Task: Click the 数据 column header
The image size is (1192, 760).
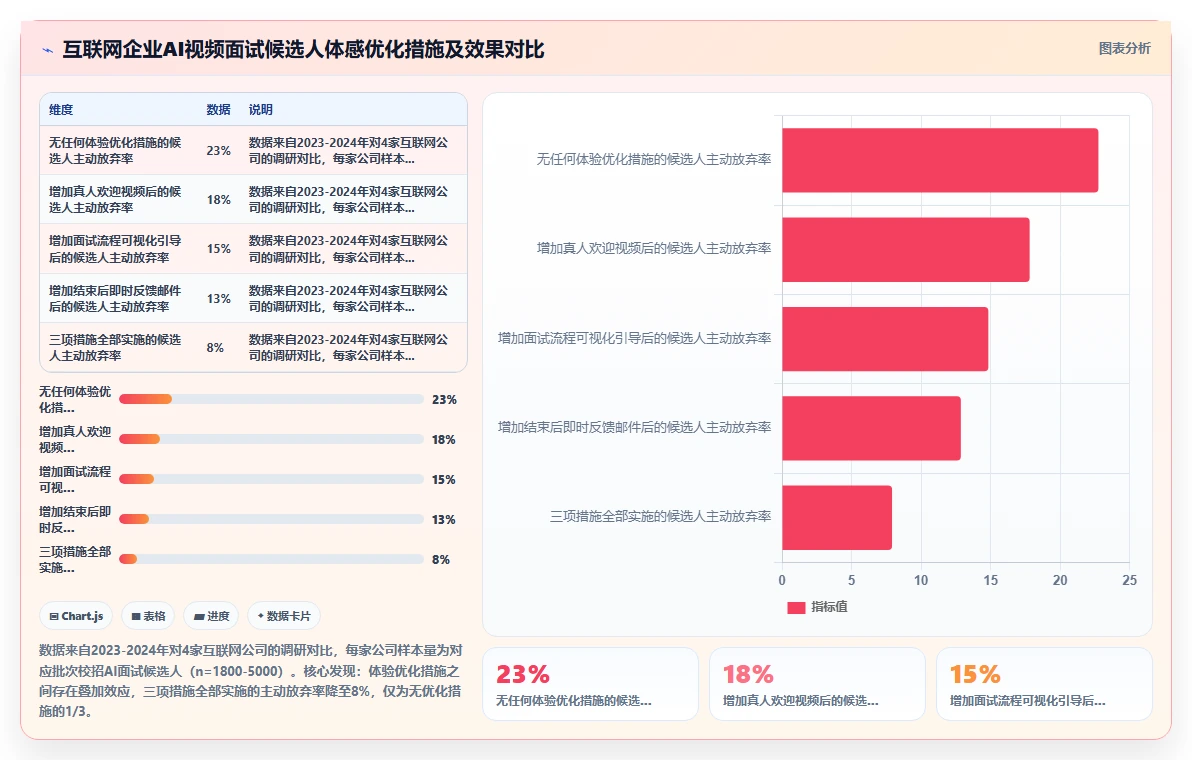Action: (x=218, y=109)
